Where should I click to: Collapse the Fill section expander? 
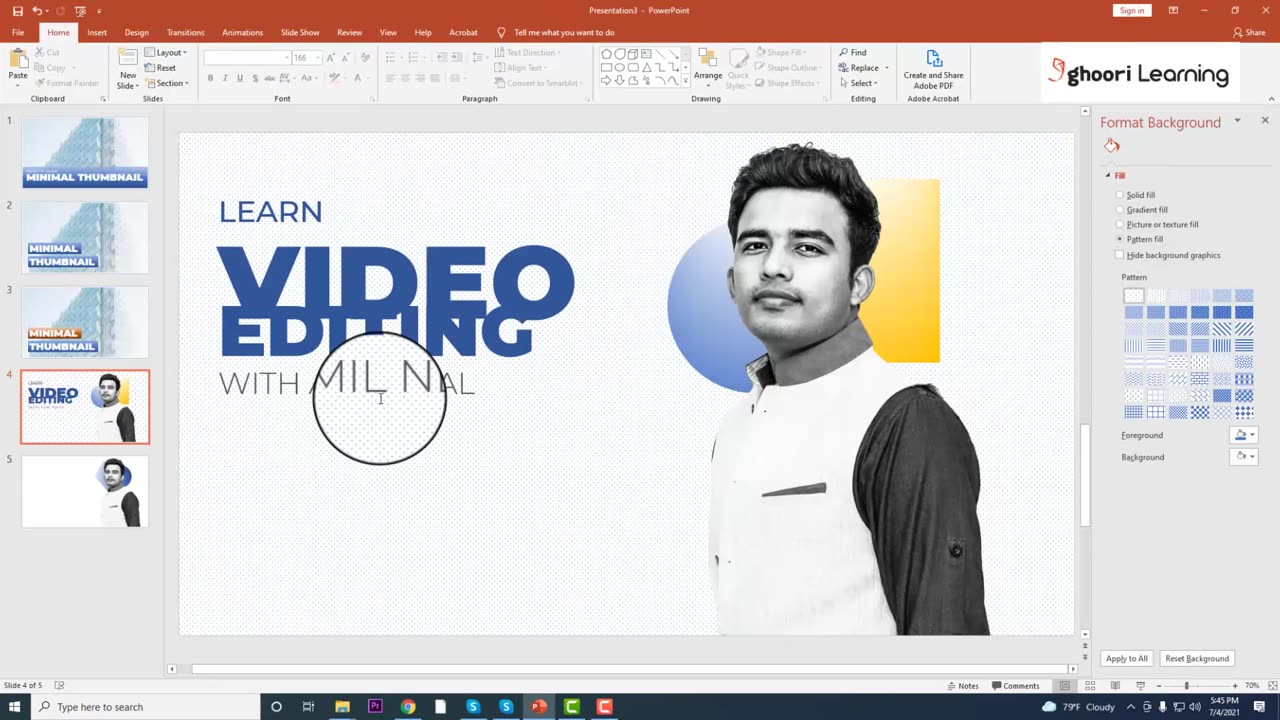(1108, 176)
